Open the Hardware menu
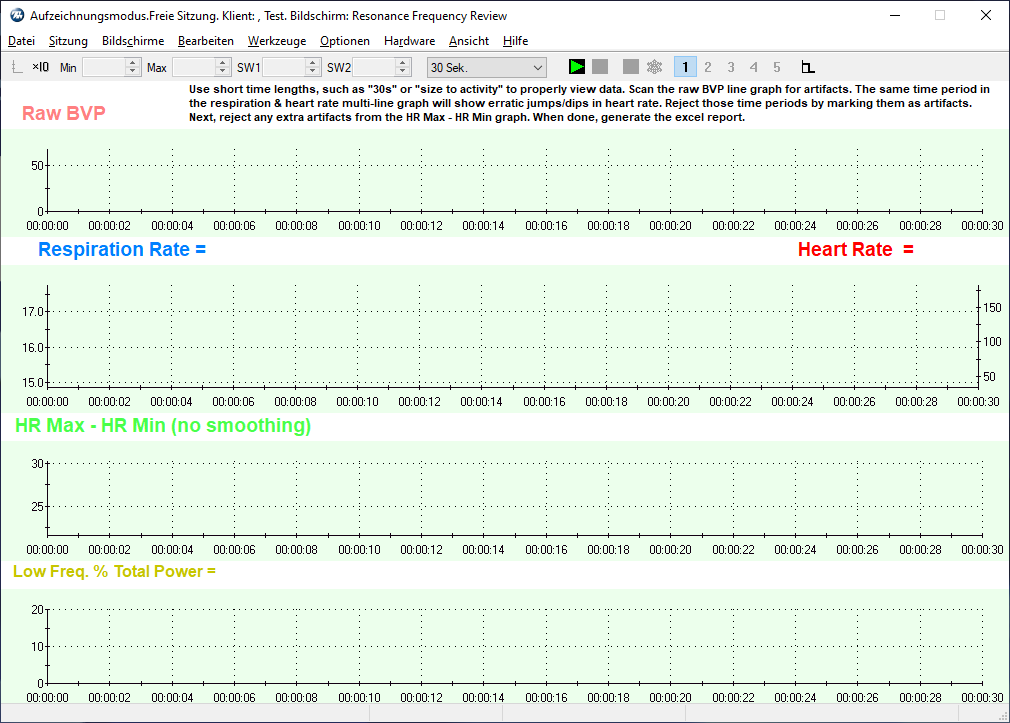 (x=409, y=41)
